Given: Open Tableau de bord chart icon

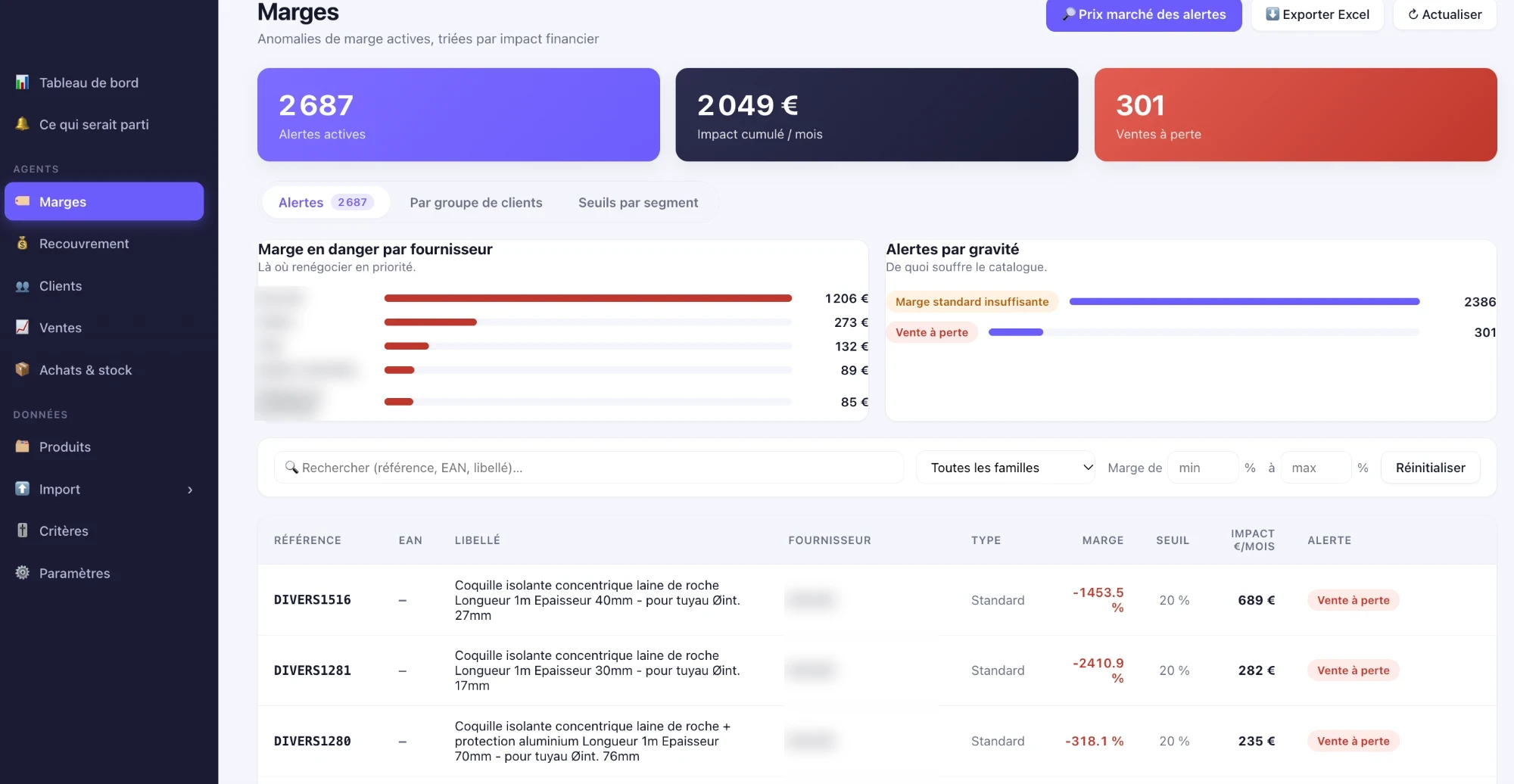Looking at the screenshot, I should pos(23,82).
